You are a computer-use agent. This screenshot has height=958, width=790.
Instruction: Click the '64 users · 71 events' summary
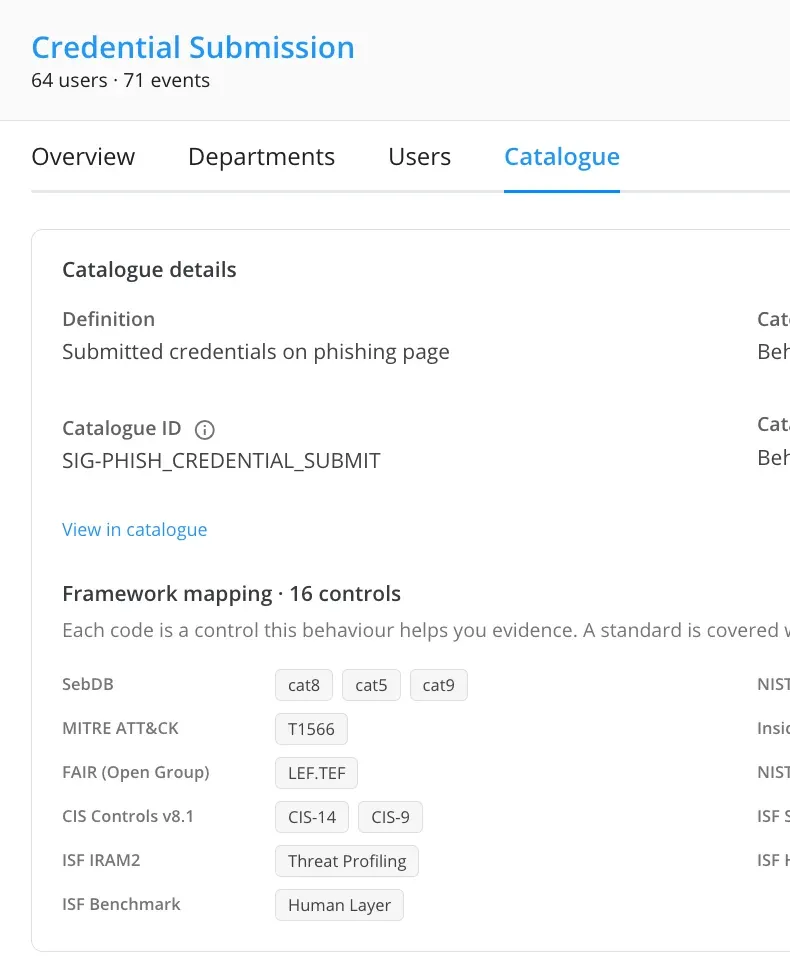coord(120,81)
